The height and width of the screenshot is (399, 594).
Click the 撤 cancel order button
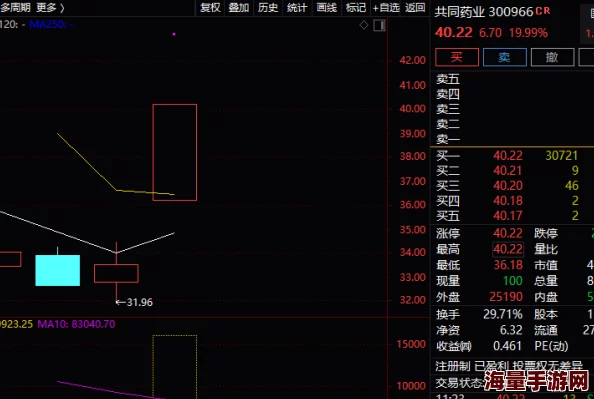click(552, 57)
